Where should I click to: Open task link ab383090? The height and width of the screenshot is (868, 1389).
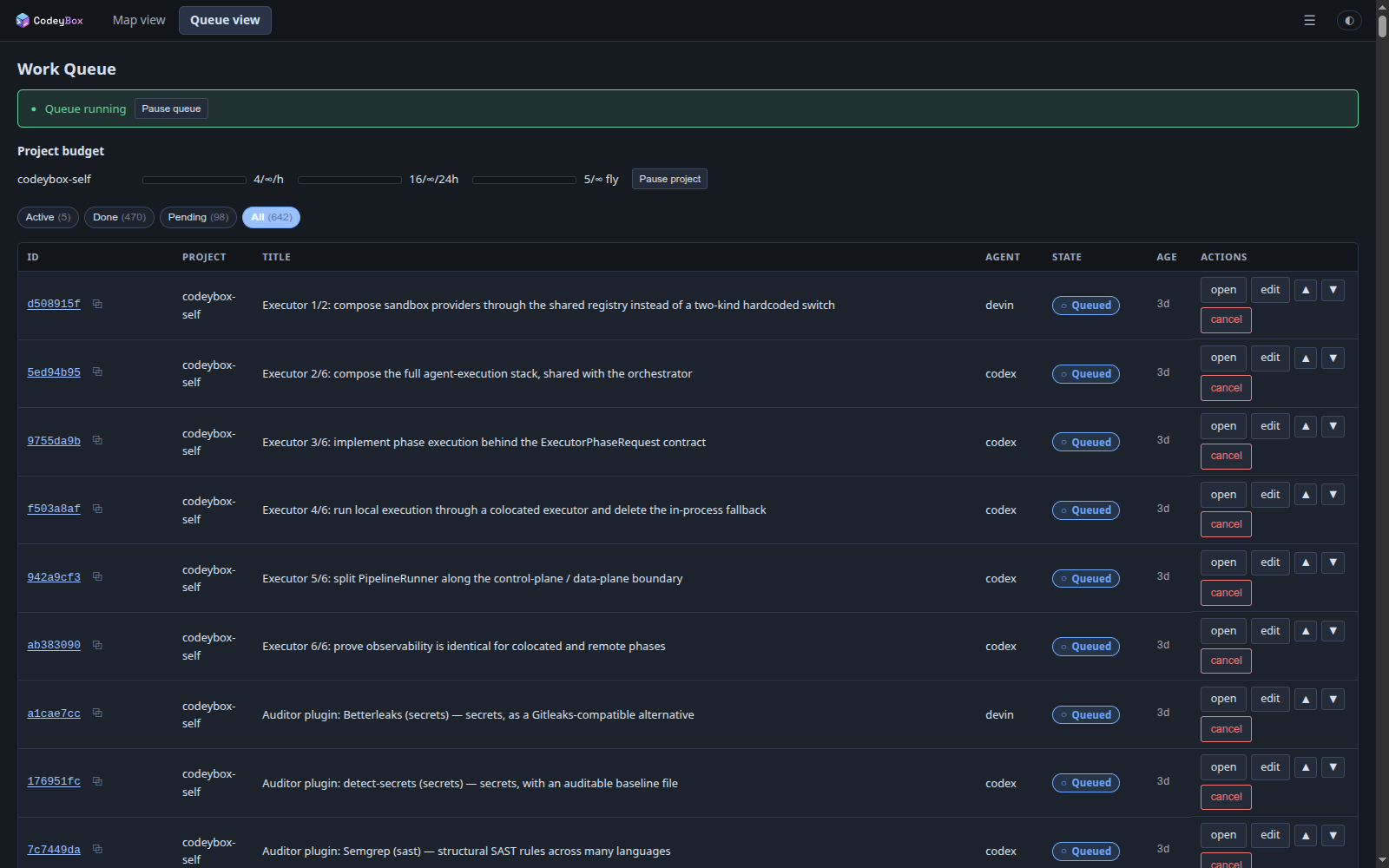[x=54, y=645]
